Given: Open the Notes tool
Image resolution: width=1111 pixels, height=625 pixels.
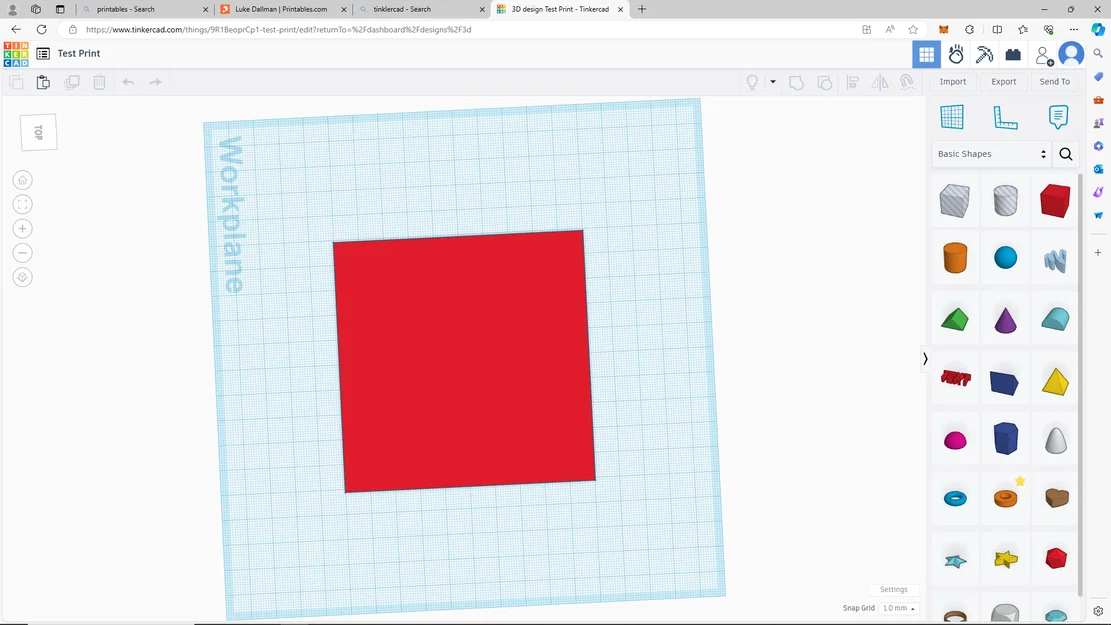Looking at the screenshot, I should (1058, 117).
